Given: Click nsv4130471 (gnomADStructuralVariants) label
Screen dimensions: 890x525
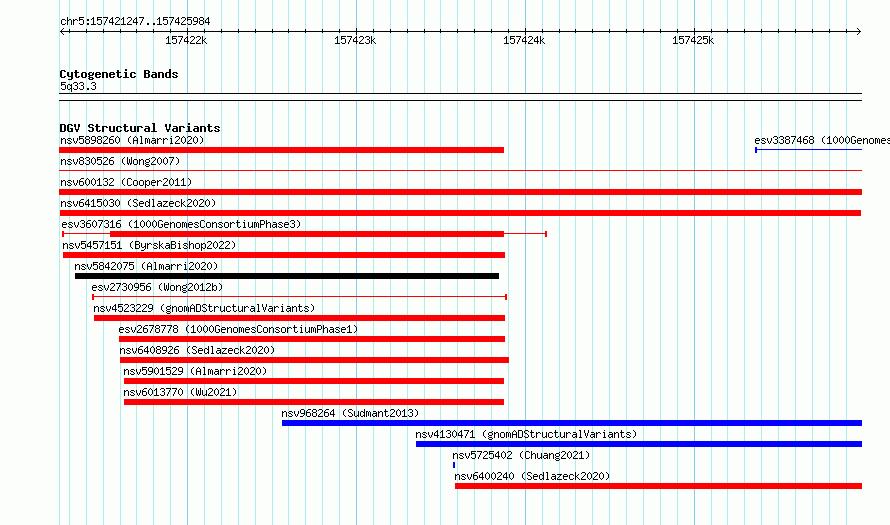Looking at the screenshot, I should [526, 434].
